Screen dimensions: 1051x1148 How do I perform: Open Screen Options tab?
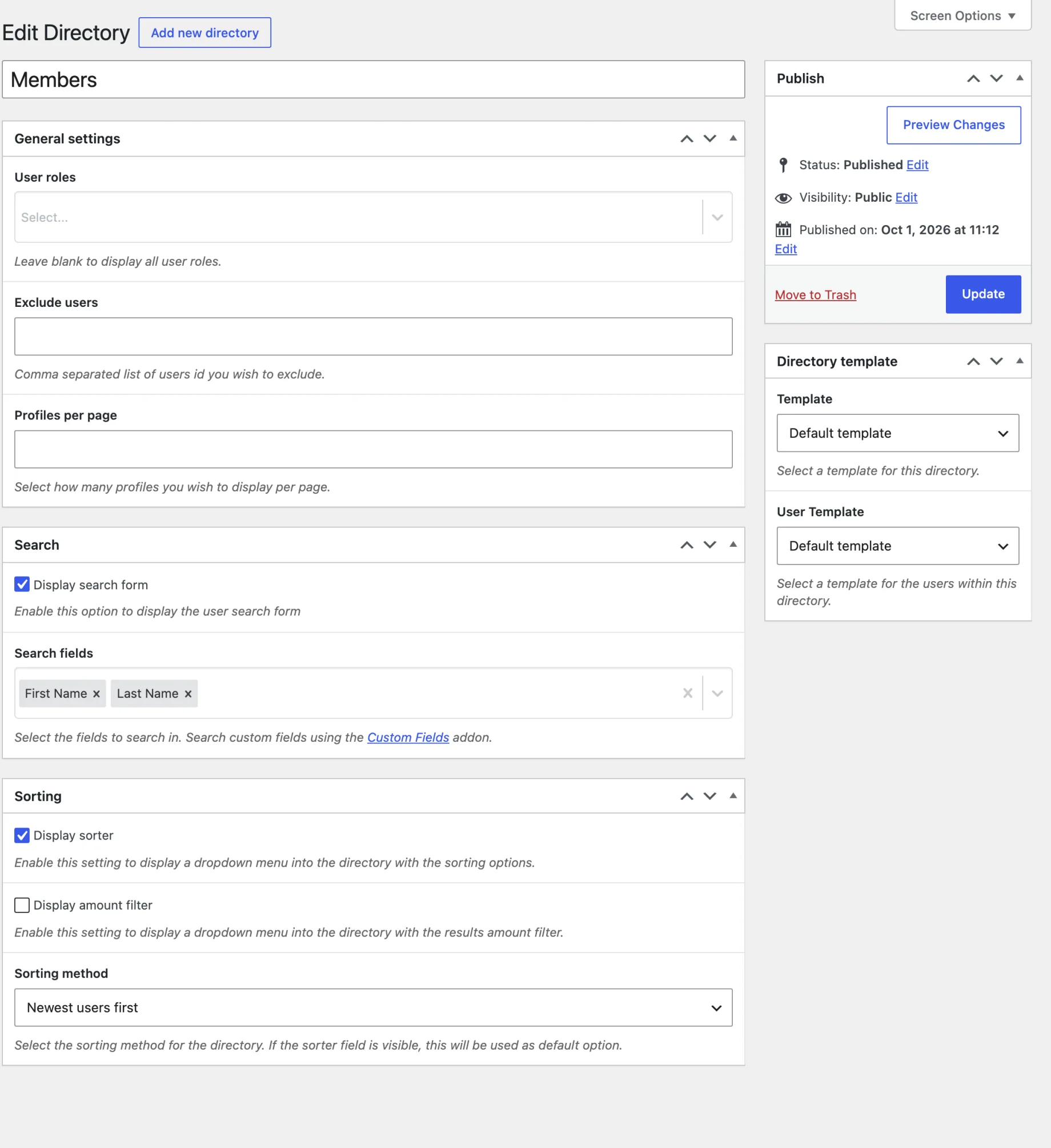pos(963,15)
